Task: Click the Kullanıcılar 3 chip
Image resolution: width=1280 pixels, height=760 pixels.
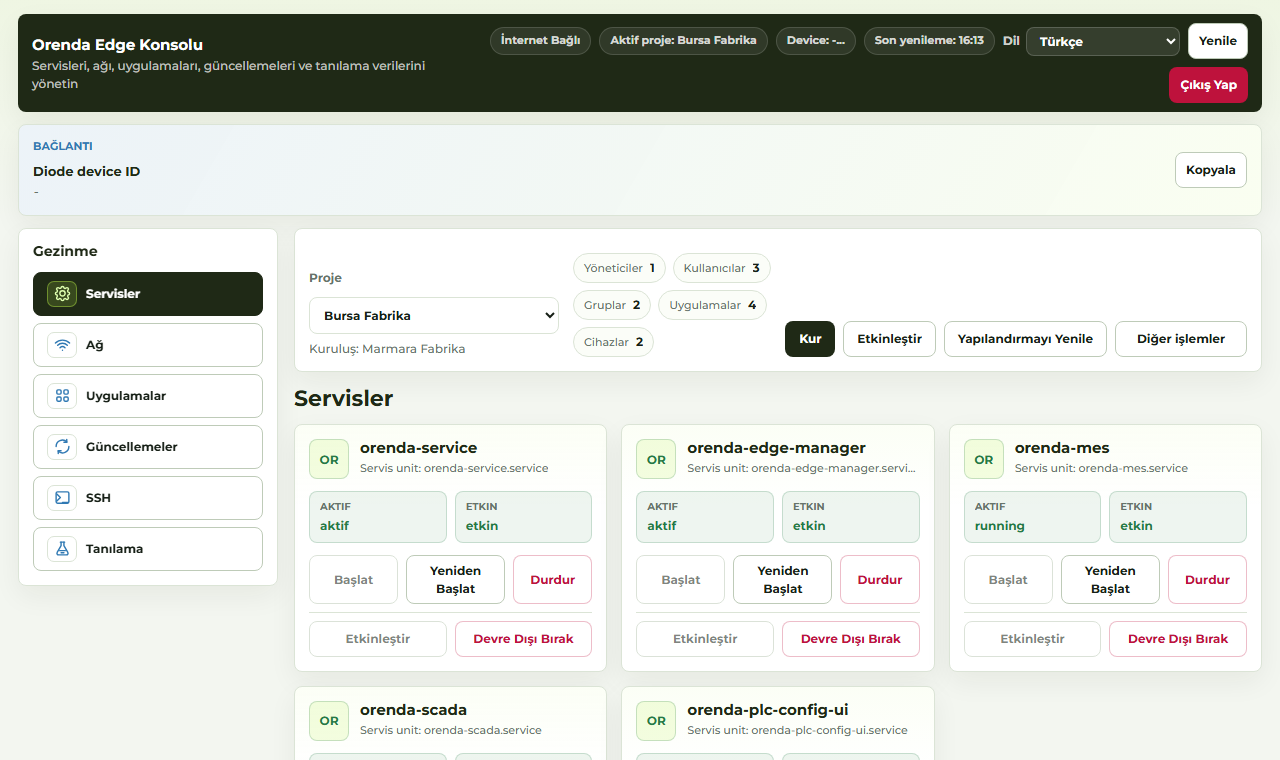Action: (722, 268)
